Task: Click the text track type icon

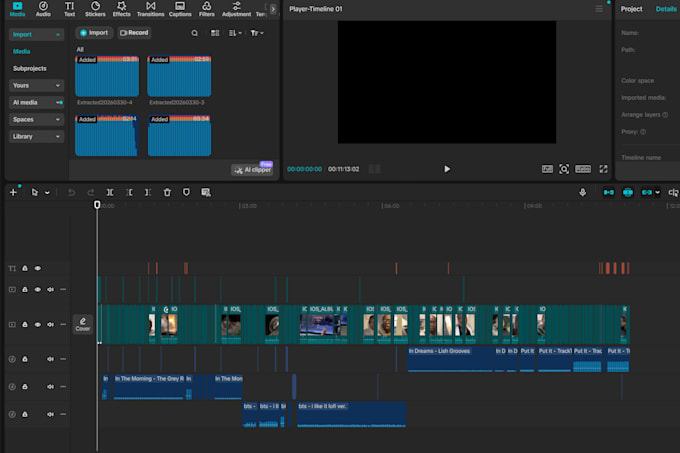Action: point(12,268)
